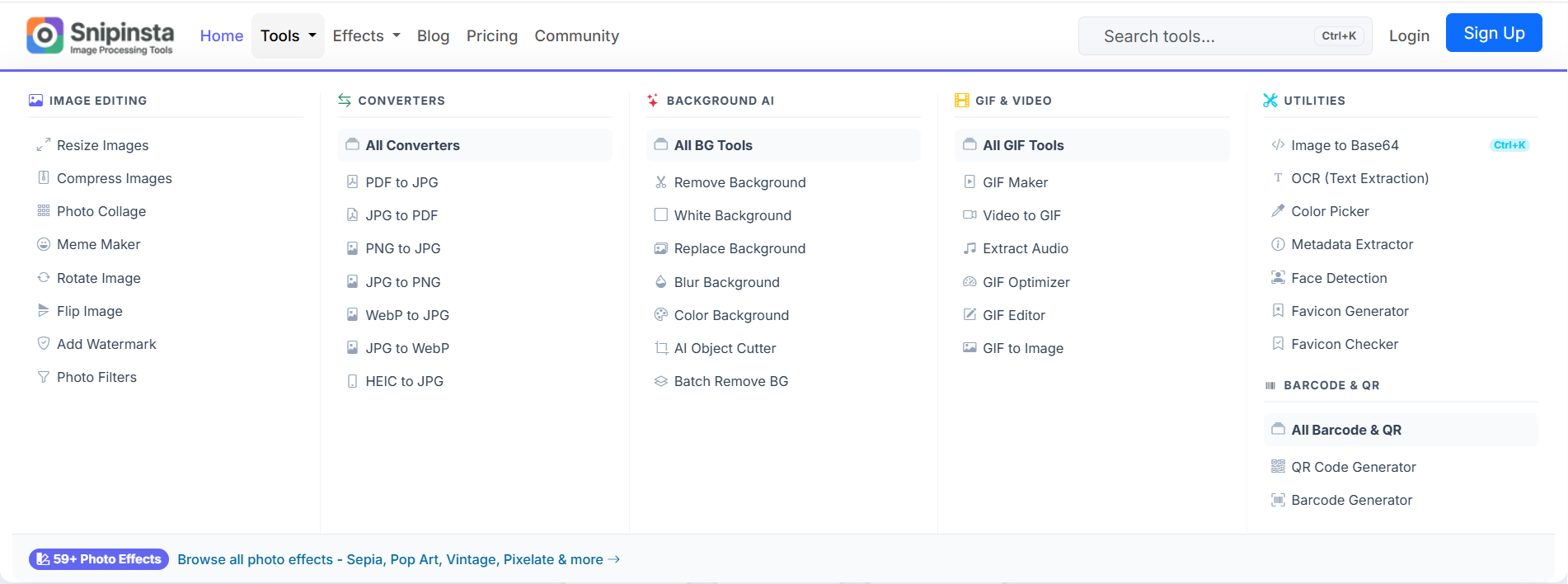This screenshot has width=1568, height=584.
Task: Click the Meme Maker smiley icon
Action: coord(44,244)
